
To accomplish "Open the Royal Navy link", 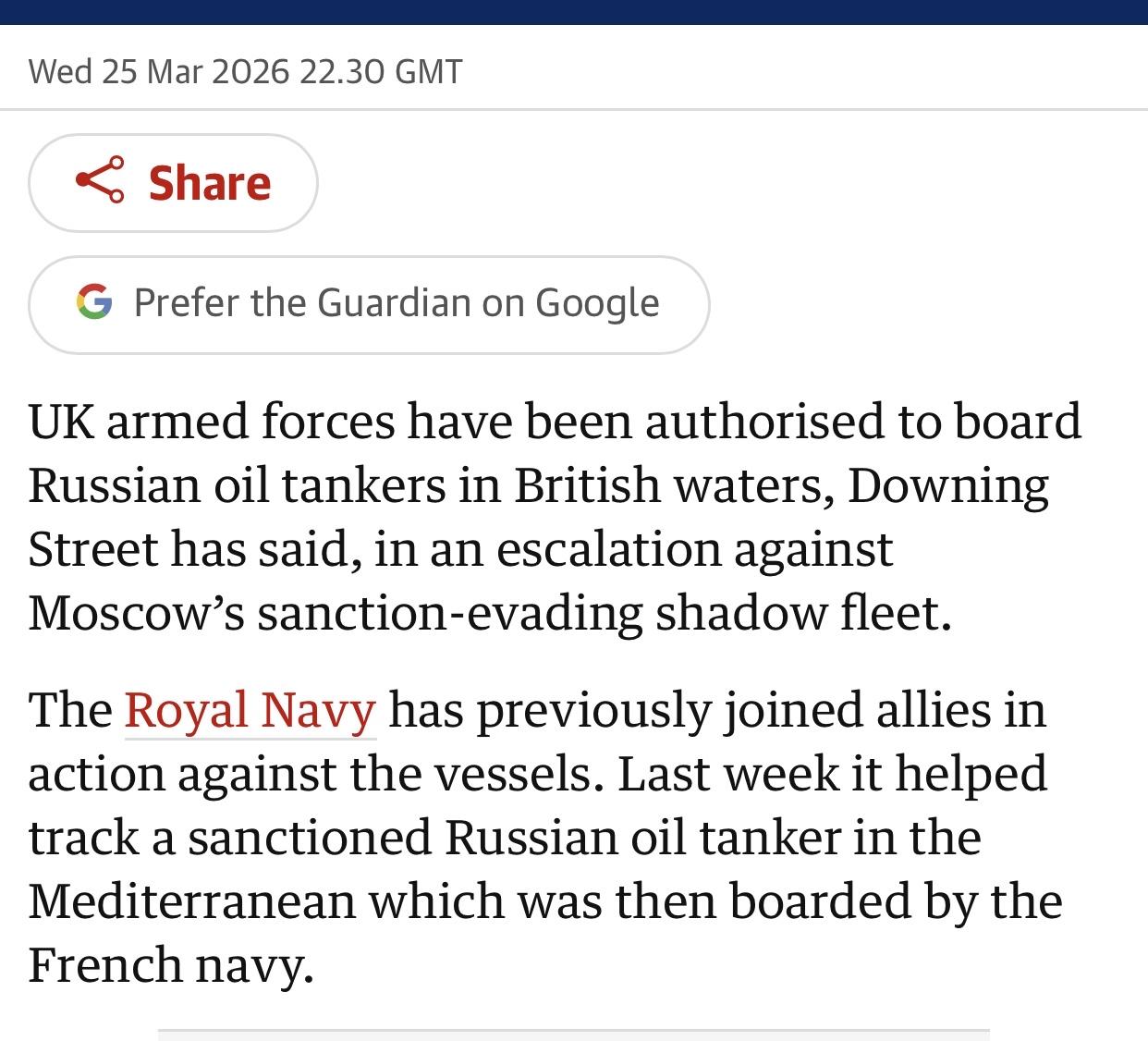I will tap(250, 711).
